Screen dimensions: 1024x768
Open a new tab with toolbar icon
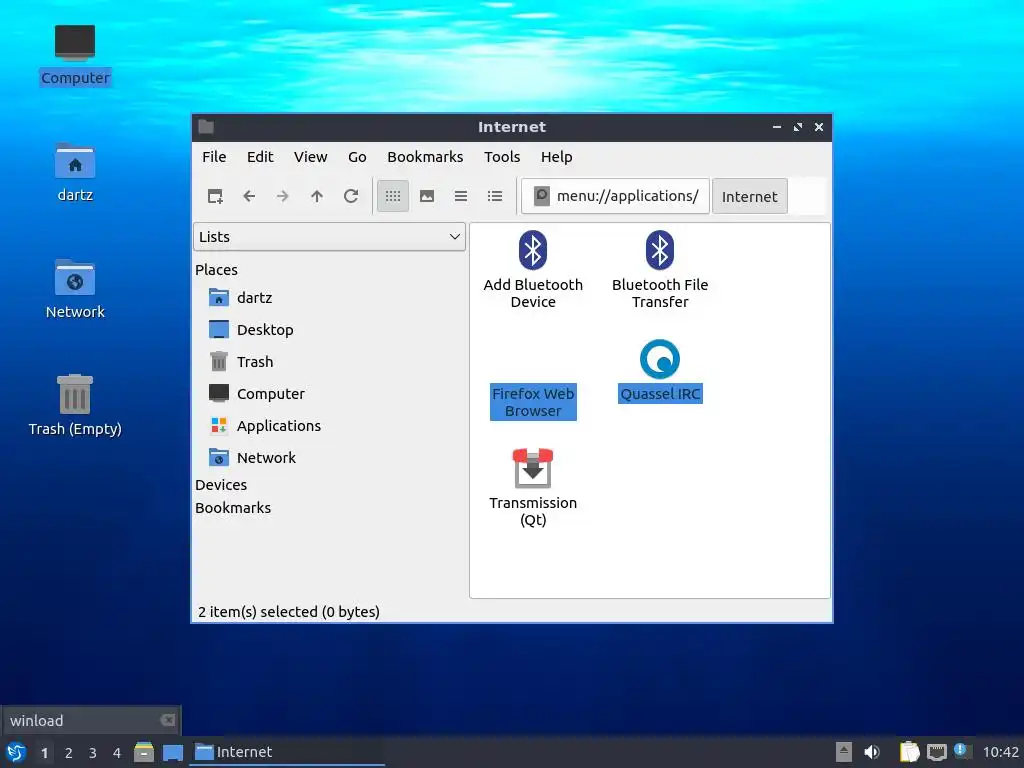[x=215, y=196]
